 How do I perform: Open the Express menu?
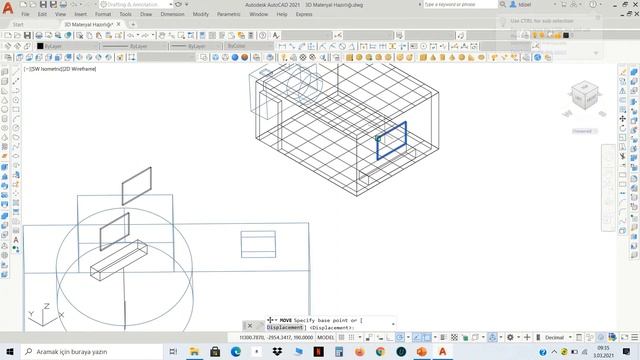point(304,14)
